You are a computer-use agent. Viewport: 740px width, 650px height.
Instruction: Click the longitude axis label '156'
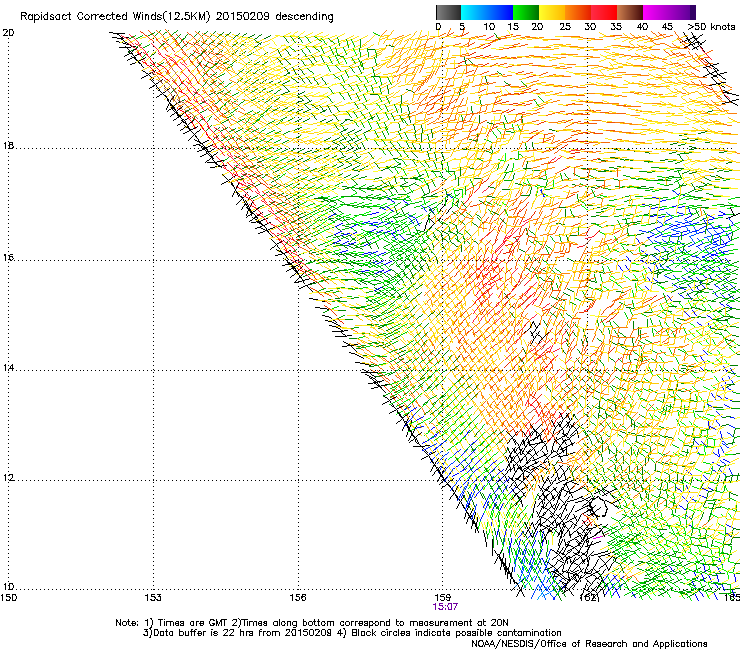(298, 598)
